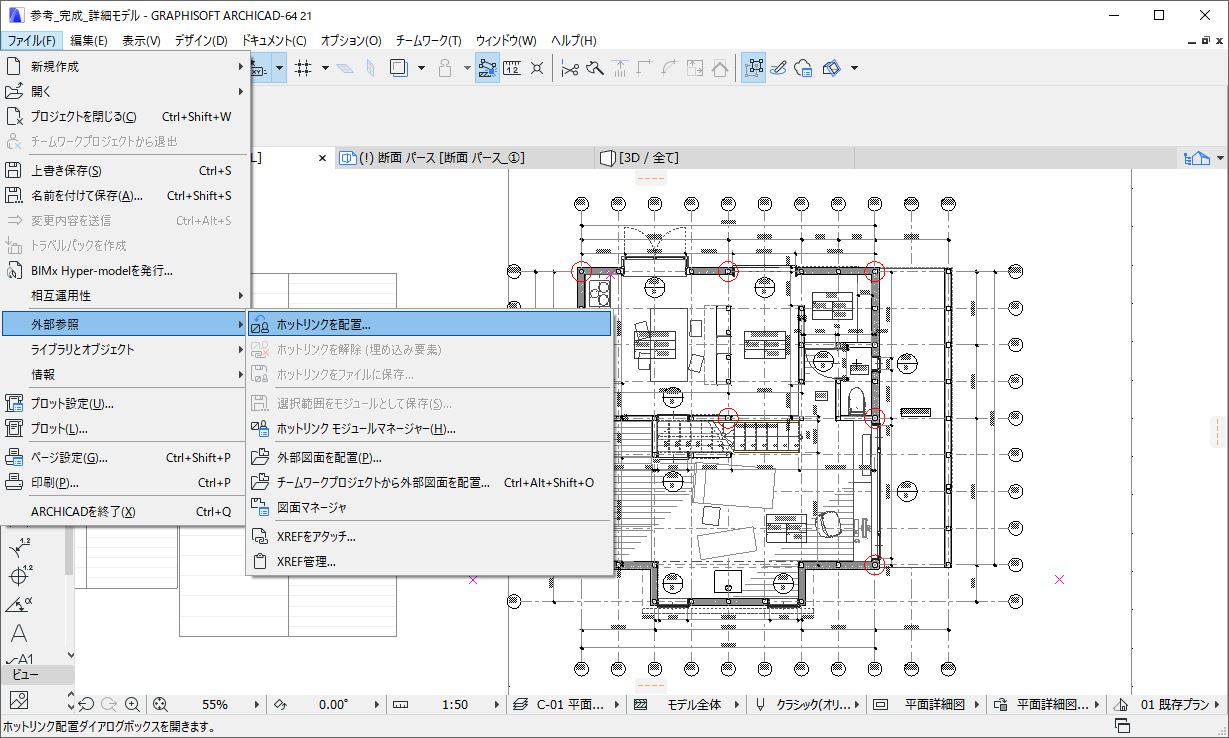Click 外部図面を配置 submenu item
The height and width of the screenshot is (738, 1229).
pyautogui.click(x=429, y=457)
